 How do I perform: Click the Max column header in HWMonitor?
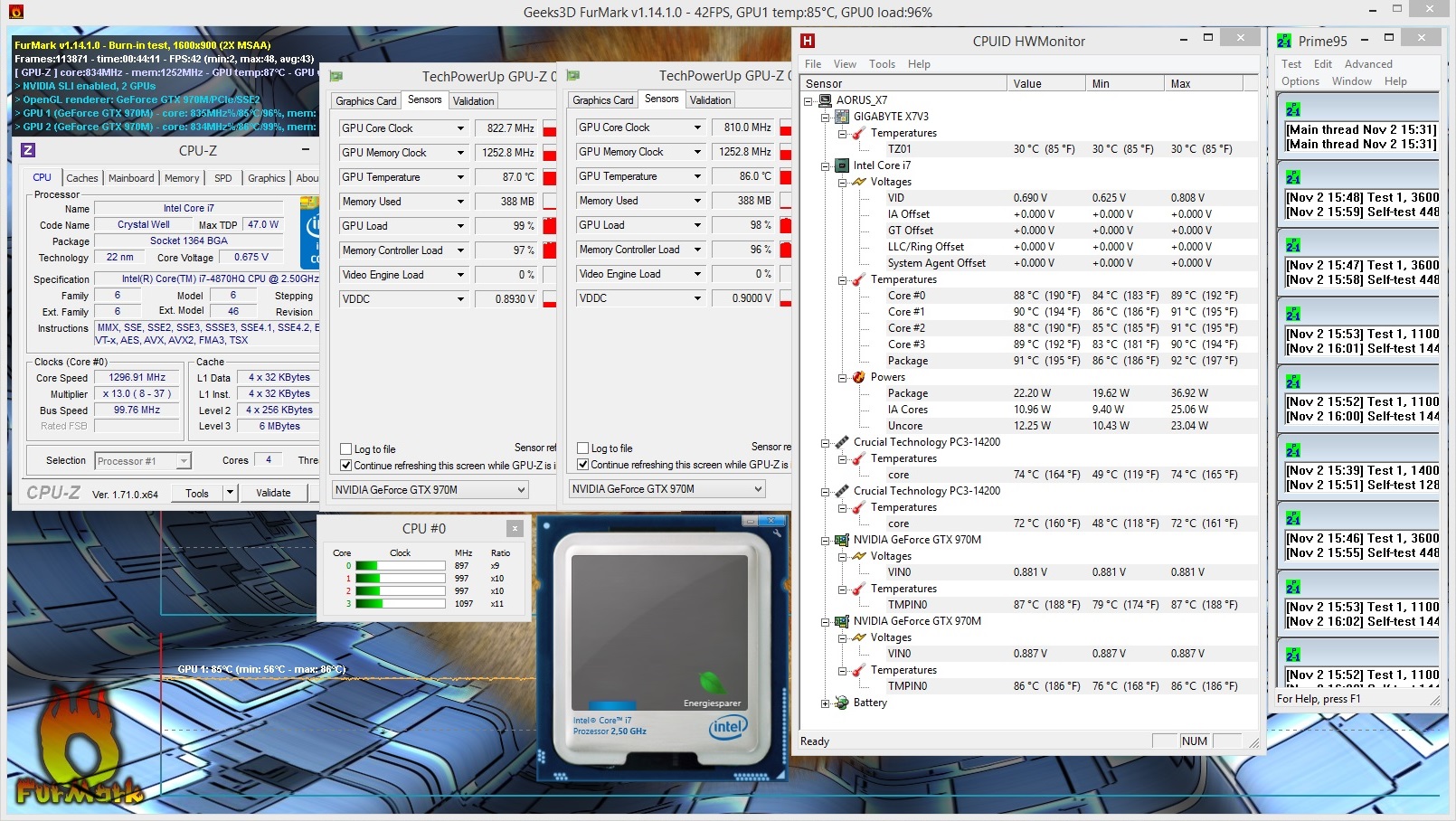click(x=1203, y=83)
